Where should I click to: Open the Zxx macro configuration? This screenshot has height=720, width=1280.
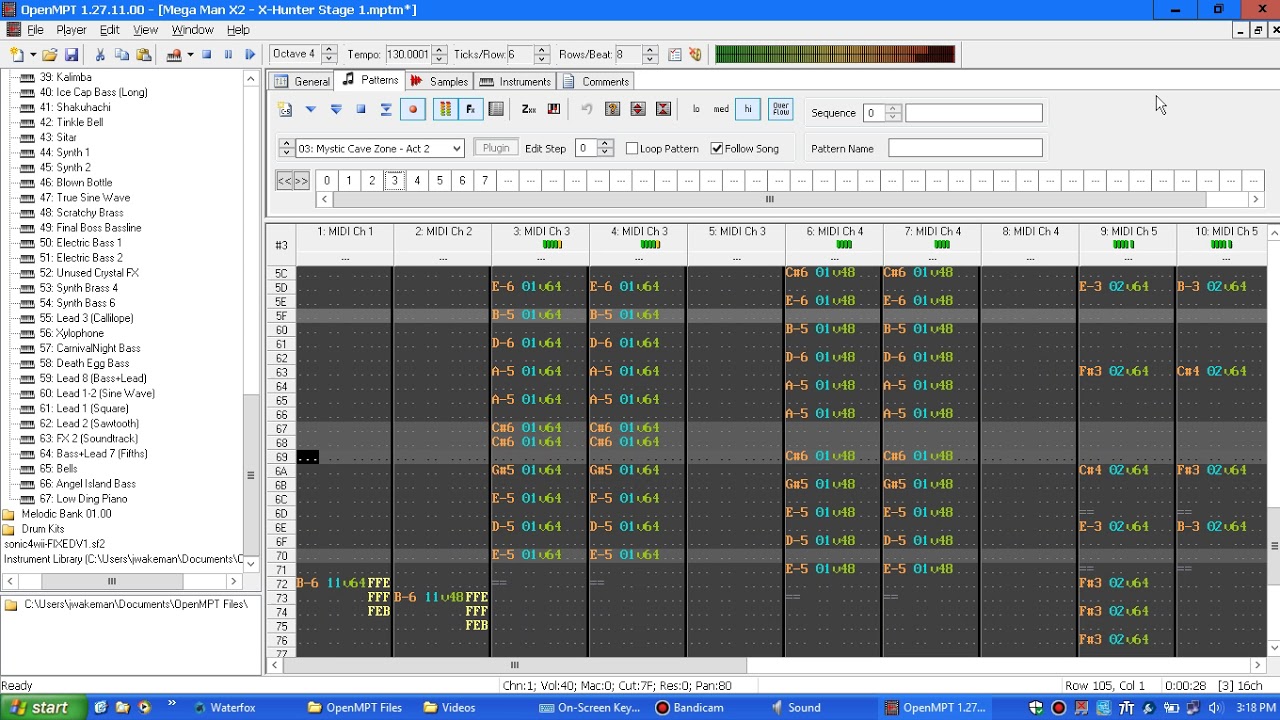528,109
